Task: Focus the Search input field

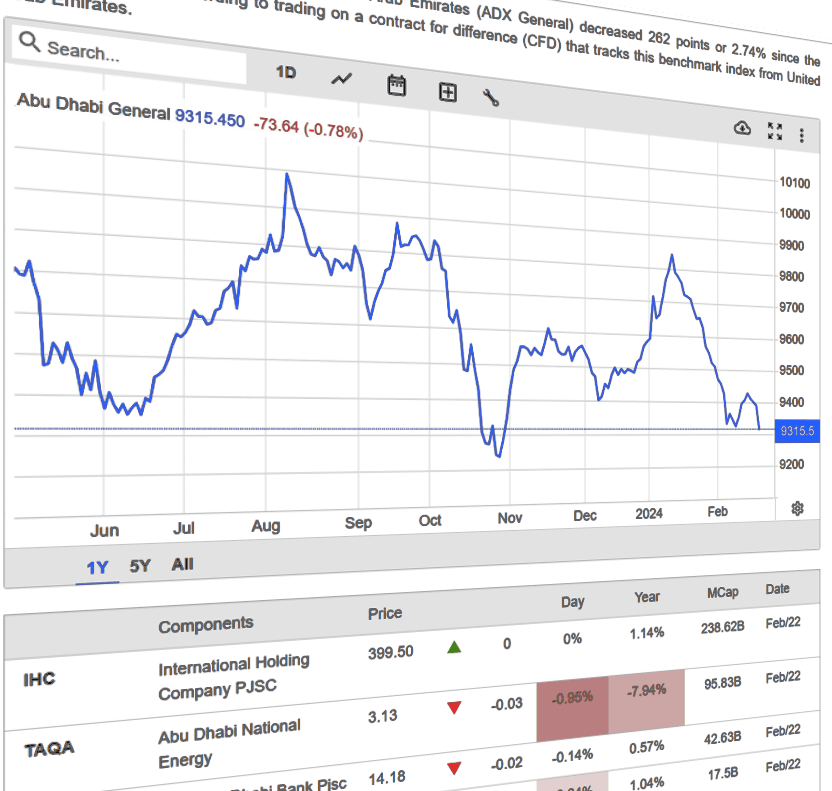Action: (129, 54)
